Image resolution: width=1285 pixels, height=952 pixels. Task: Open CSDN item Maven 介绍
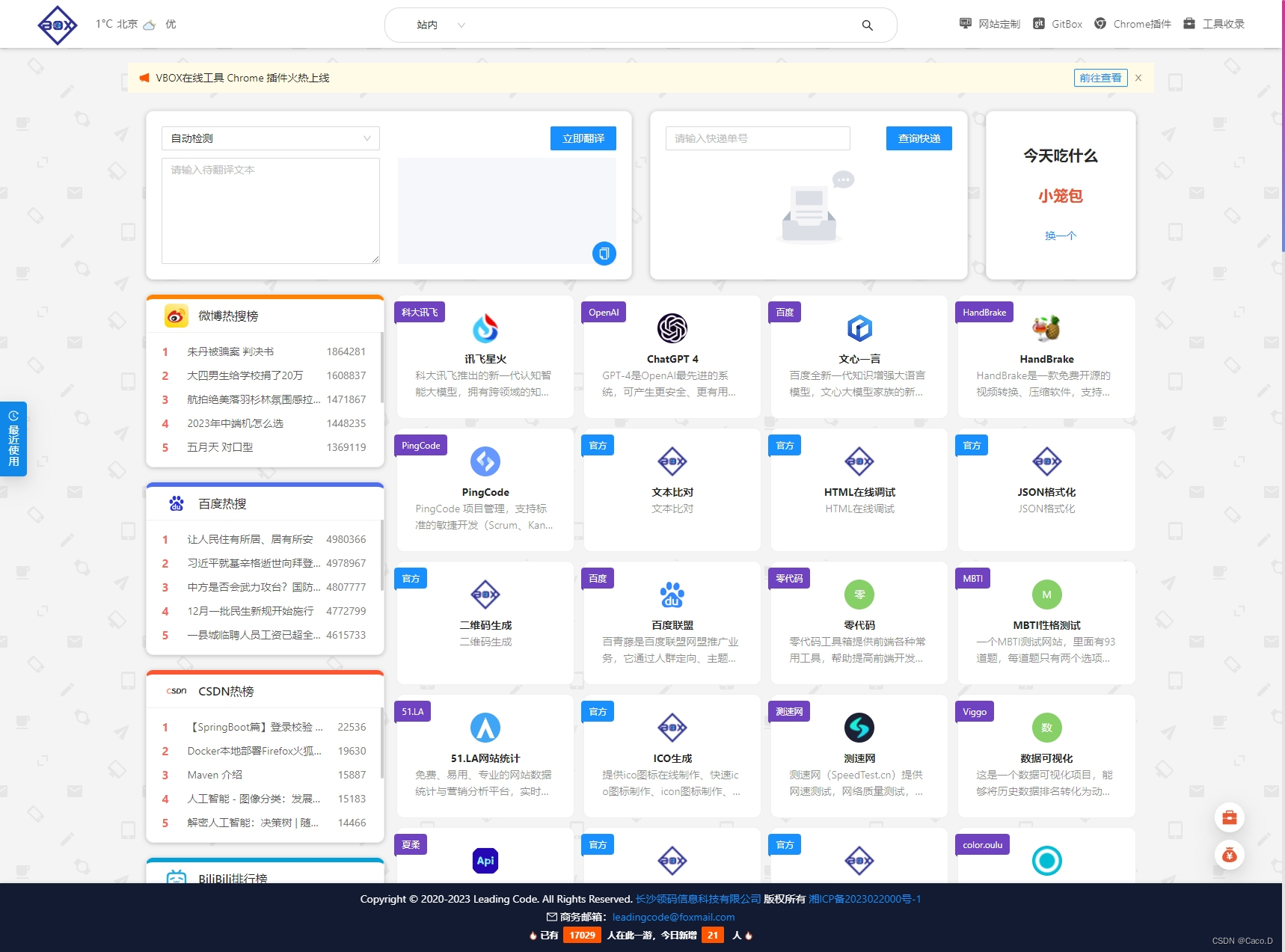pyautogui.click(x=215, y=775)
